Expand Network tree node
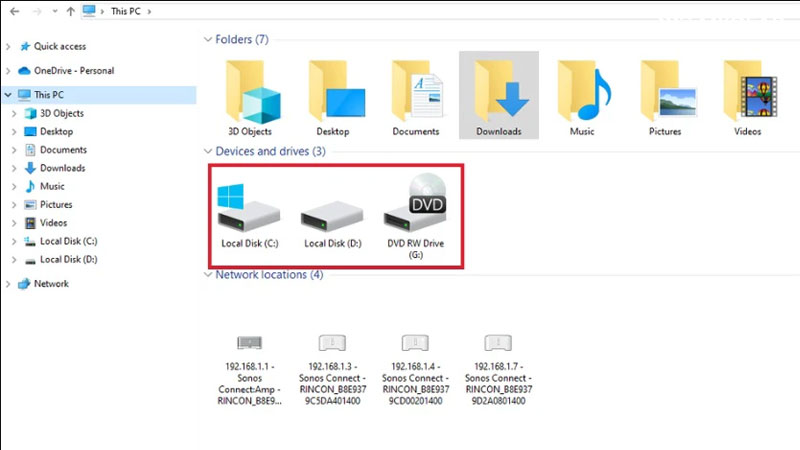This screenshot has height=450, width=800. (x=8, y=284)
